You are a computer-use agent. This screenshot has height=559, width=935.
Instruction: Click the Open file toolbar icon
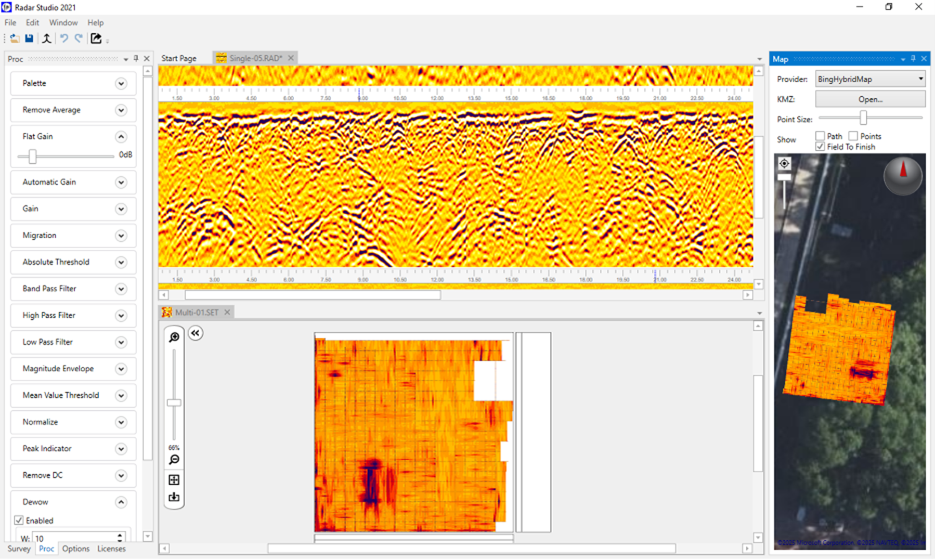coord(14,39)
